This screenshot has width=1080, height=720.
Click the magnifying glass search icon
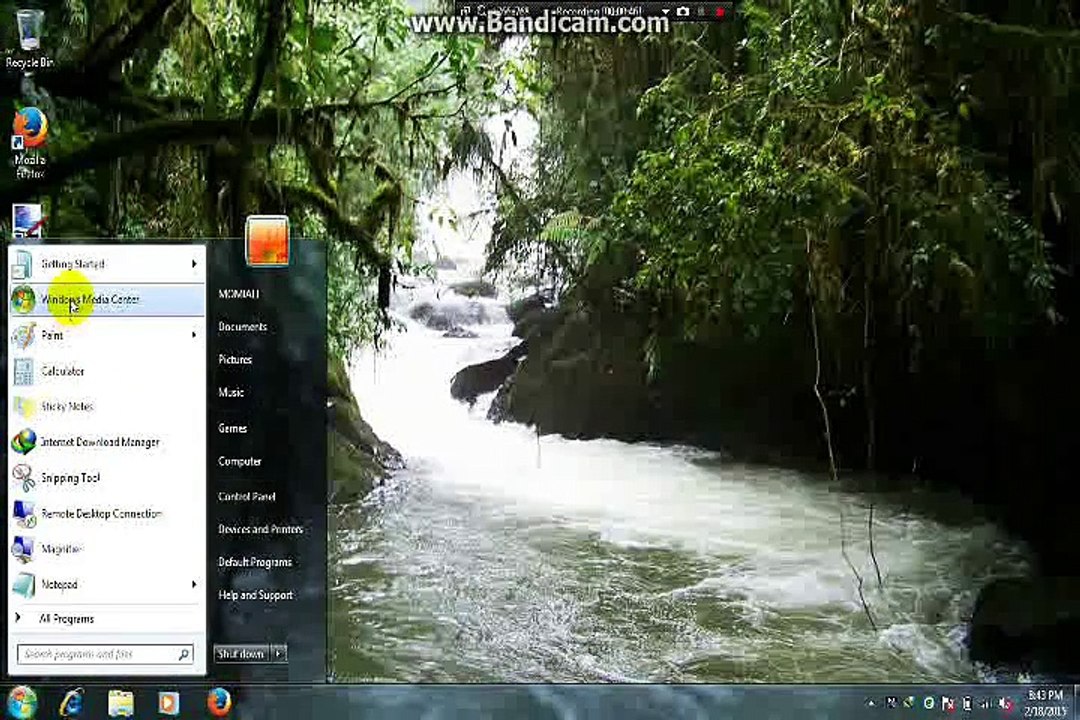[x=184, y=654]
